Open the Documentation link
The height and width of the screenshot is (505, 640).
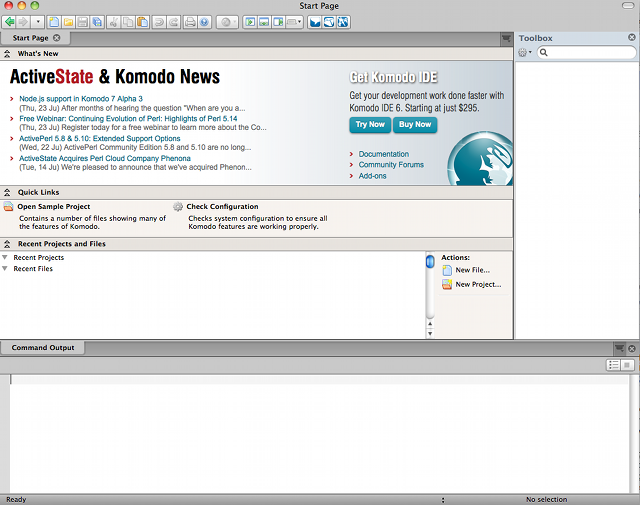(384, 154)
